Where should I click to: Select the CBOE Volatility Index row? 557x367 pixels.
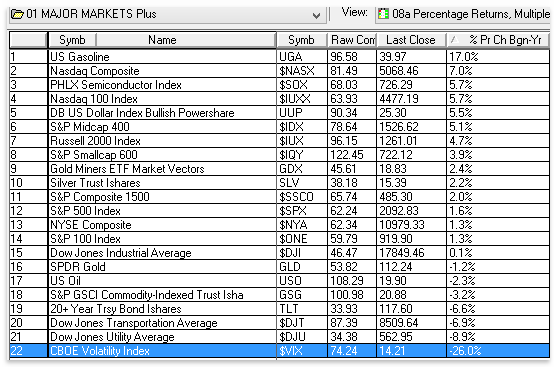(x=279, y=351)
